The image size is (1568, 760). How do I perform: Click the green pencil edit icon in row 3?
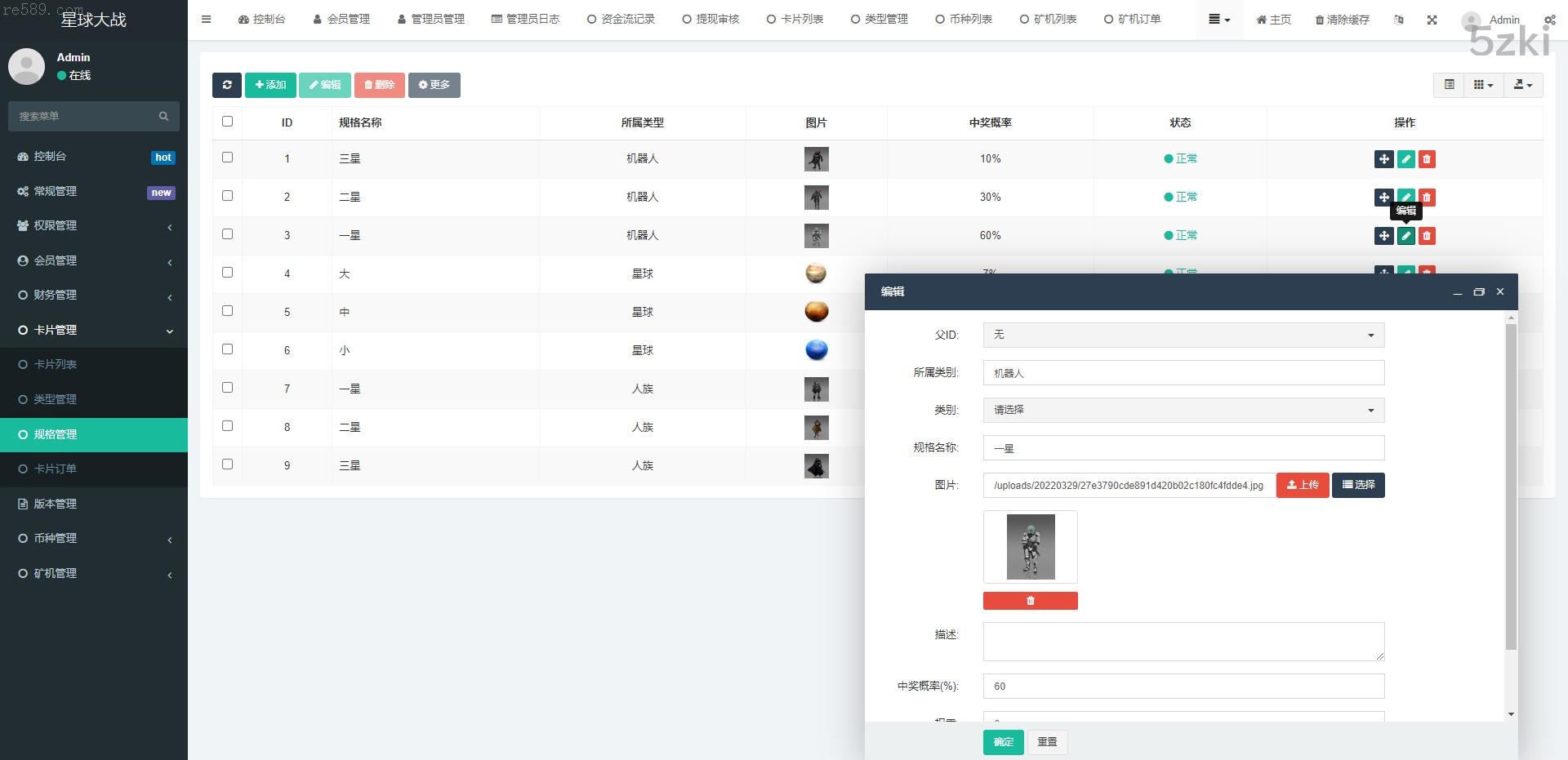pos(1405,236)
